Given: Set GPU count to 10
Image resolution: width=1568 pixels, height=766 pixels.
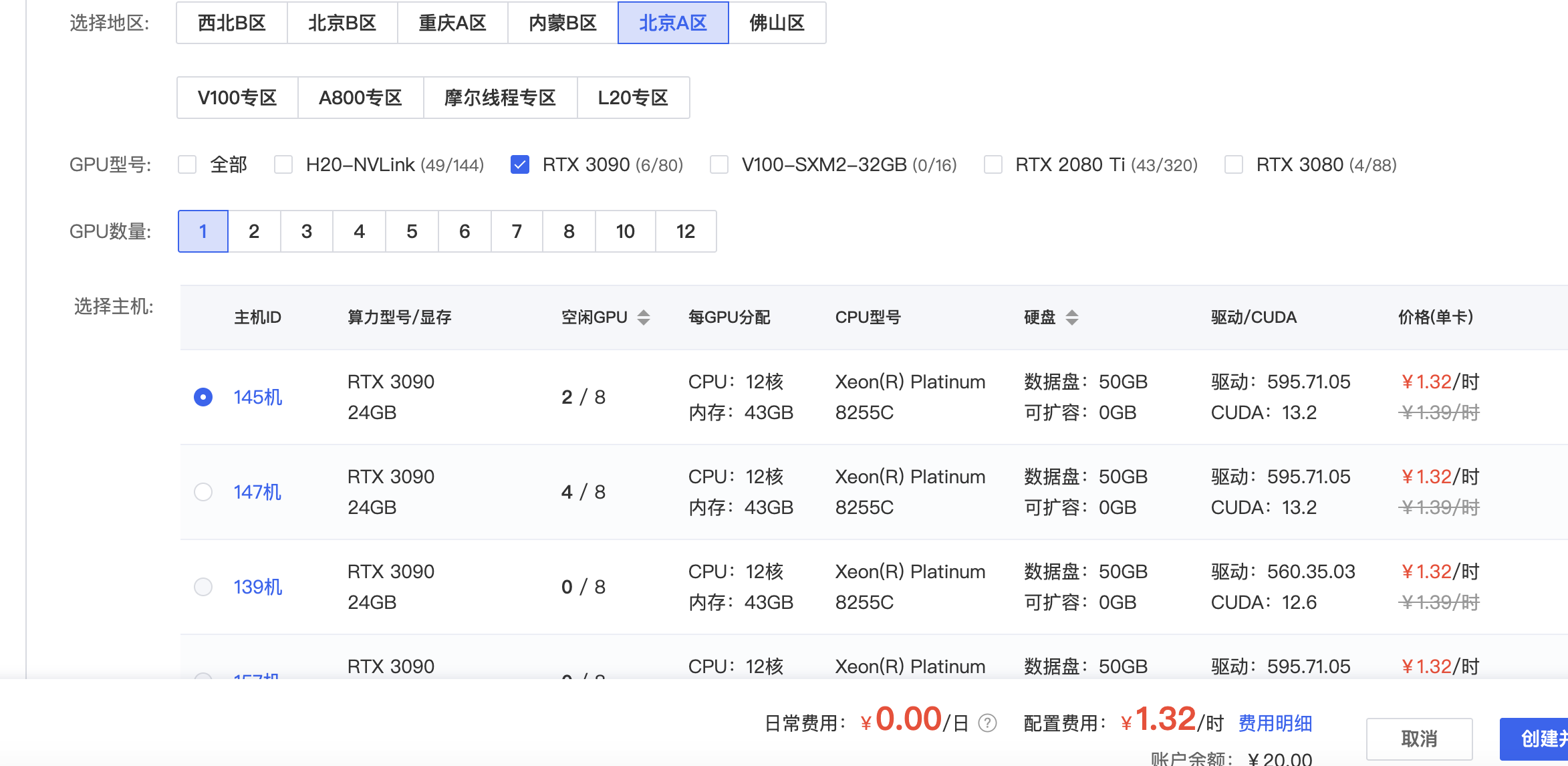Looking at the screenshot, I should [626, 231].
